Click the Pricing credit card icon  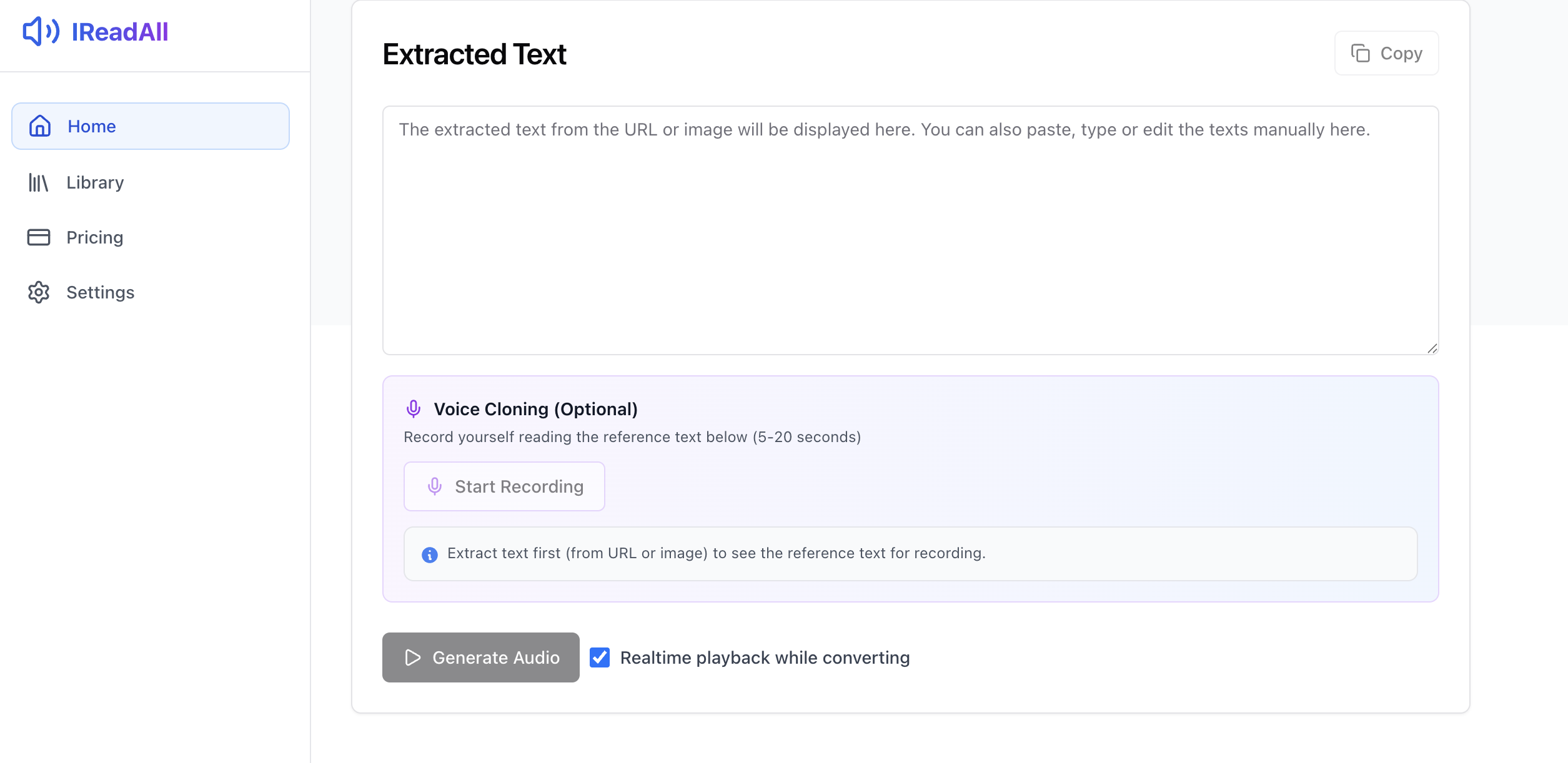(39, 237)
